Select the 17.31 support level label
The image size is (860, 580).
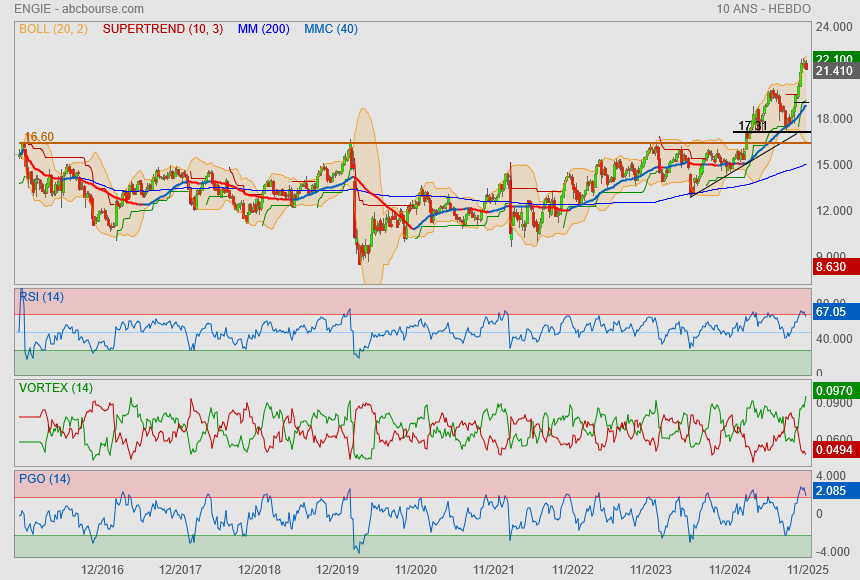(x=752, y=126)
